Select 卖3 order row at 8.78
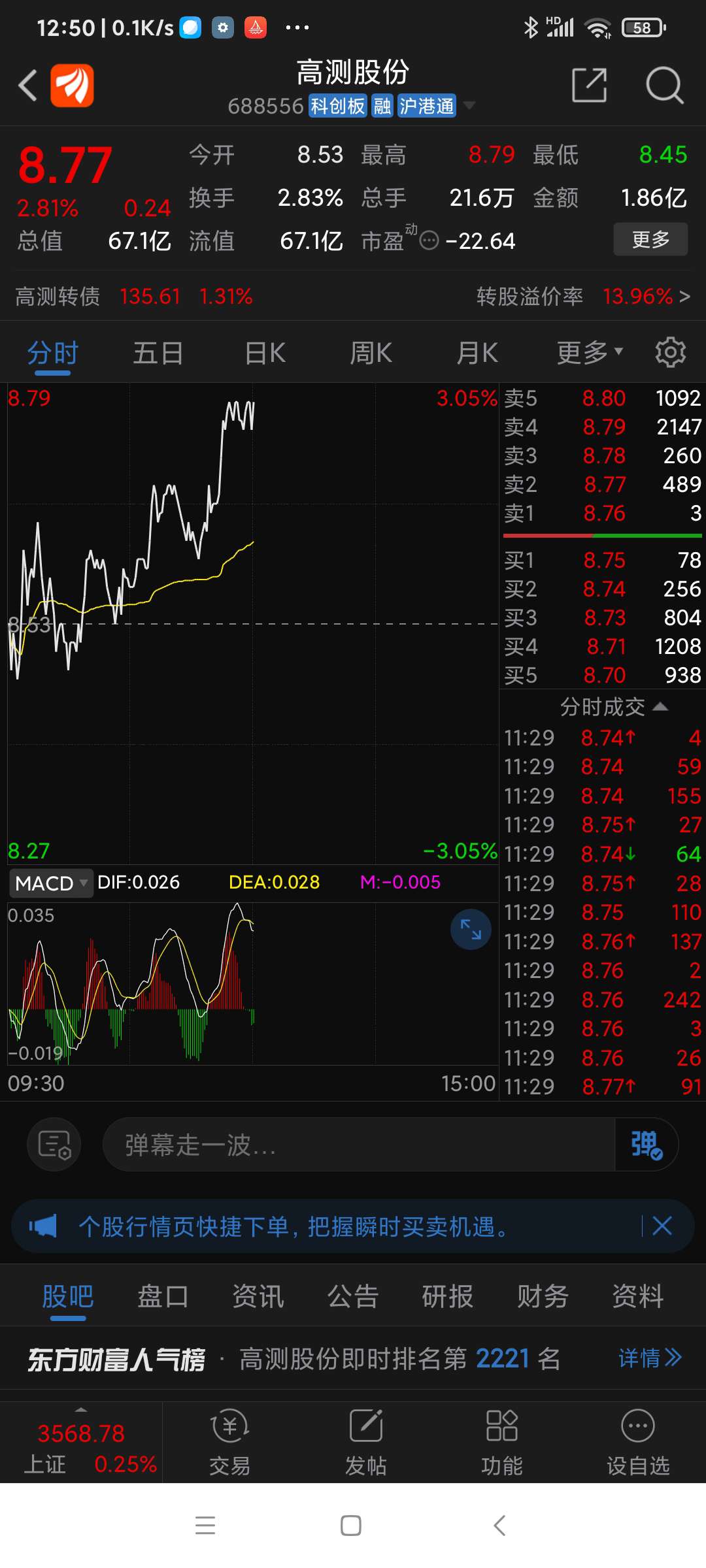This screenshot has width=706, height=1568. (603, 455)
